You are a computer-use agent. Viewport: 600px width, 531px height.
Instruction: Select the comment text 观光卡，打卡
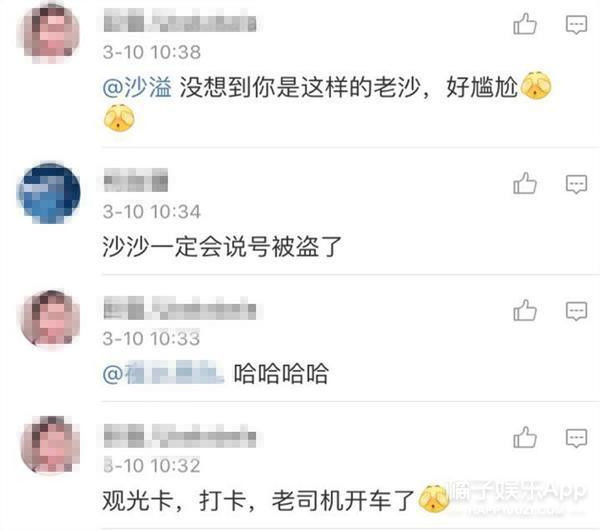coord(174,501)
